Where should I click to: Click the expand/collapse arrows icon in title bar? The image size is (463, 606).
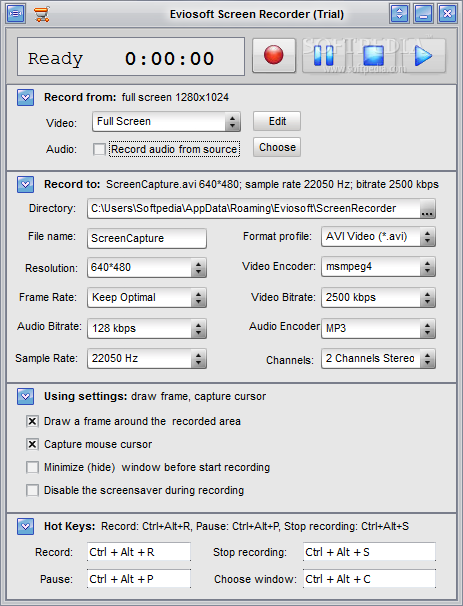point(399,14)
